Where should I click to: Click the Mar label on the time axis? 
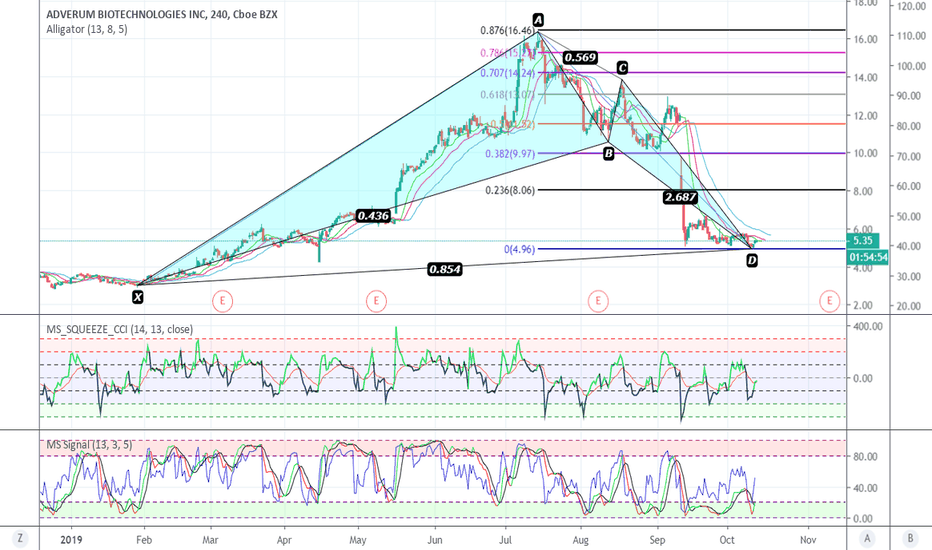coord(210,540)
